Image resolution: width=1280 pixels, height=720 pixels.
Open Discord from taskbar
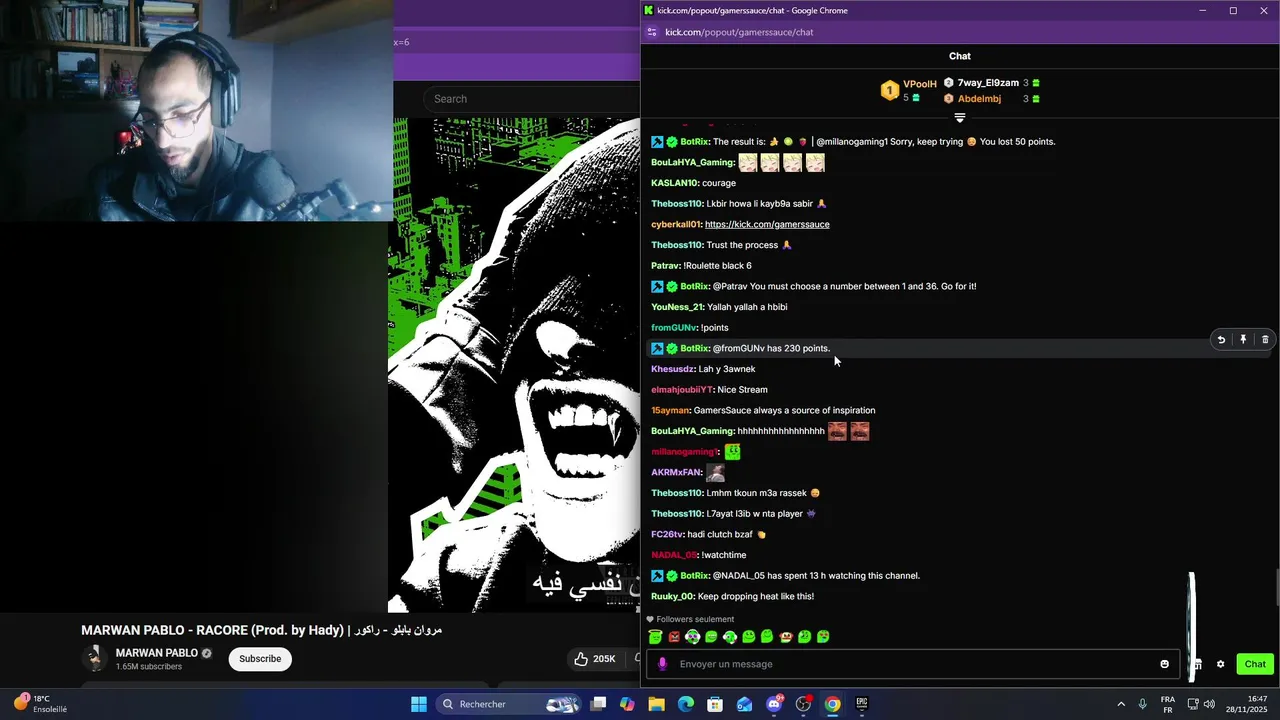click(774, 704)
